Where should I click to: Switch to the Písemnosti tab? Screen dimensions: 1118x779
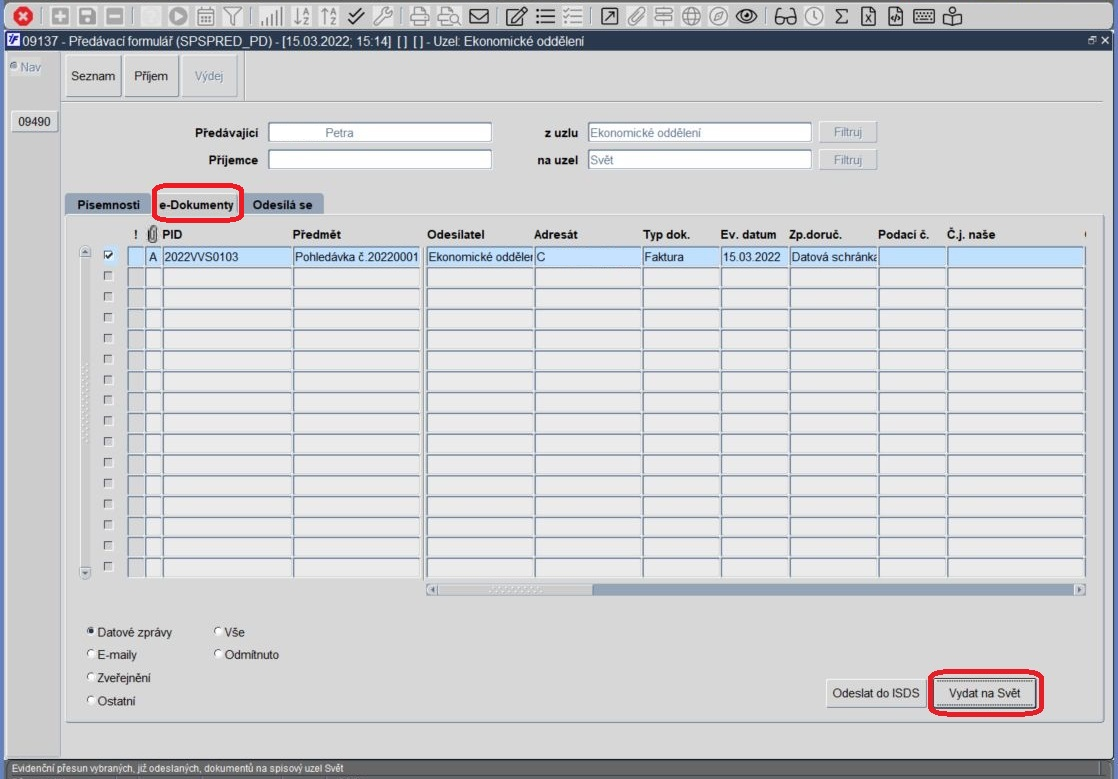108,205
